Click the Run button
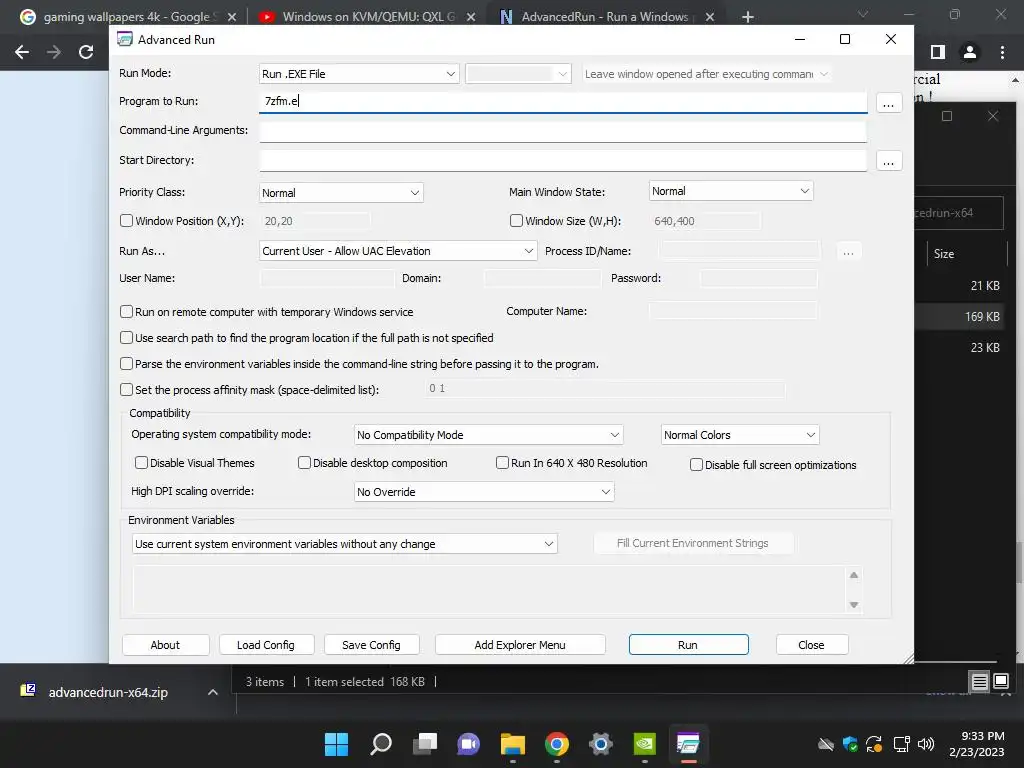This screenshot has width=1024, height=768. pyautogui.click(x=688, y=645)
